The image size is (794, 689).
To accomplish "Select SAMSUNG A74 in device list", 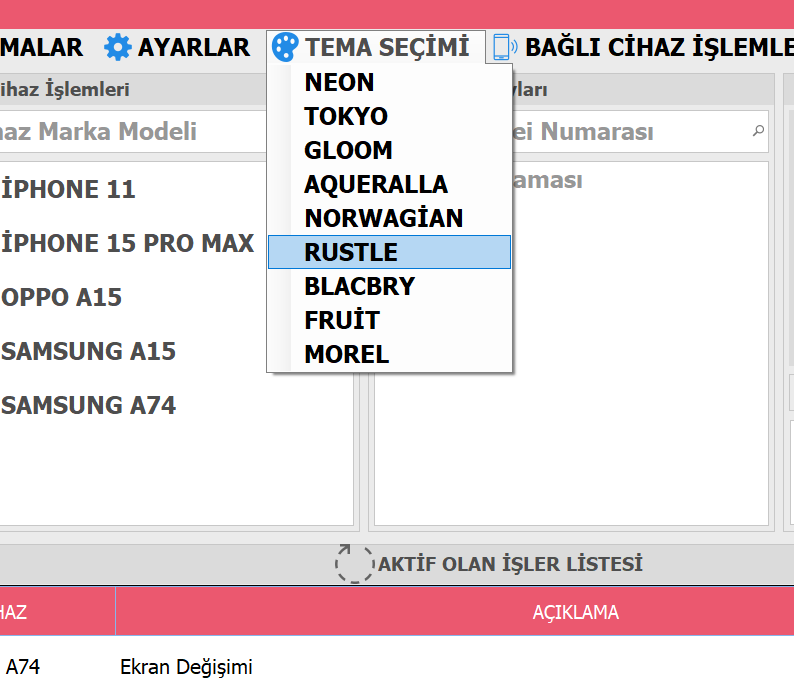I will point(89,405).
